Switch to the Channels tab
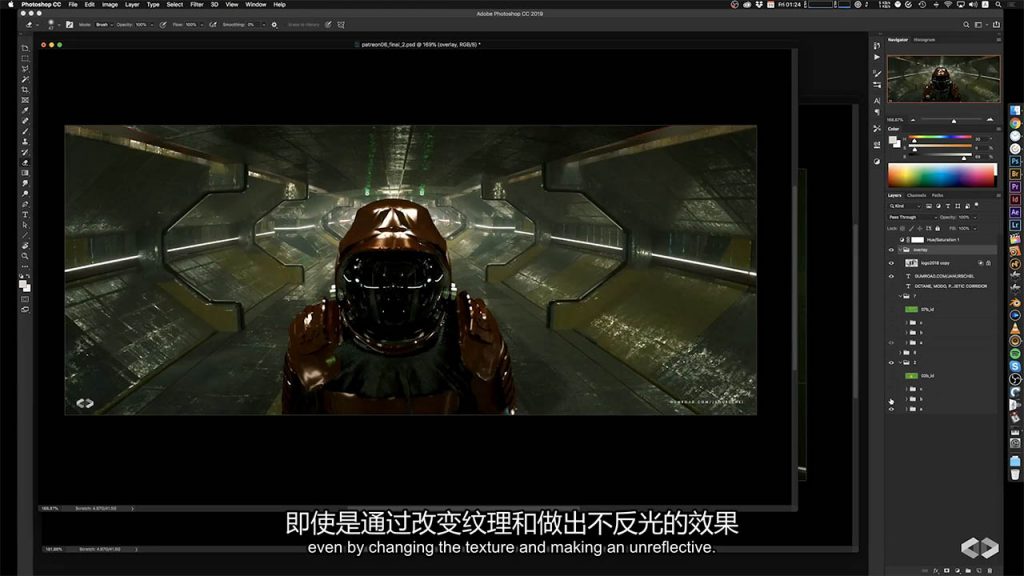Image resolution: width=1024 pixels, height=576 pixels. pyautogui.click(x=916, y=195)
